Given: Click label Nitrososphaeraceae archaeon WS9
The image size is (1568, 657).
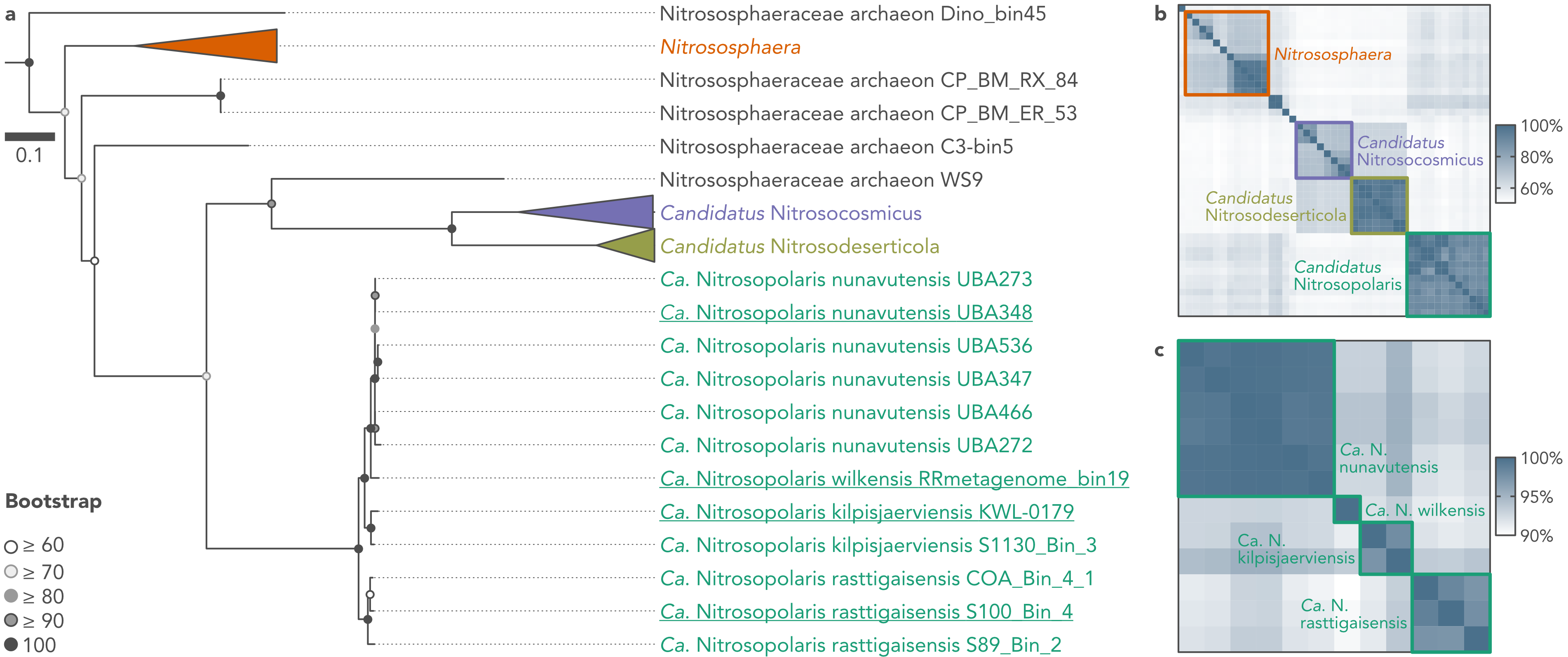Looking at the screenshot, I should pos(821,180).
